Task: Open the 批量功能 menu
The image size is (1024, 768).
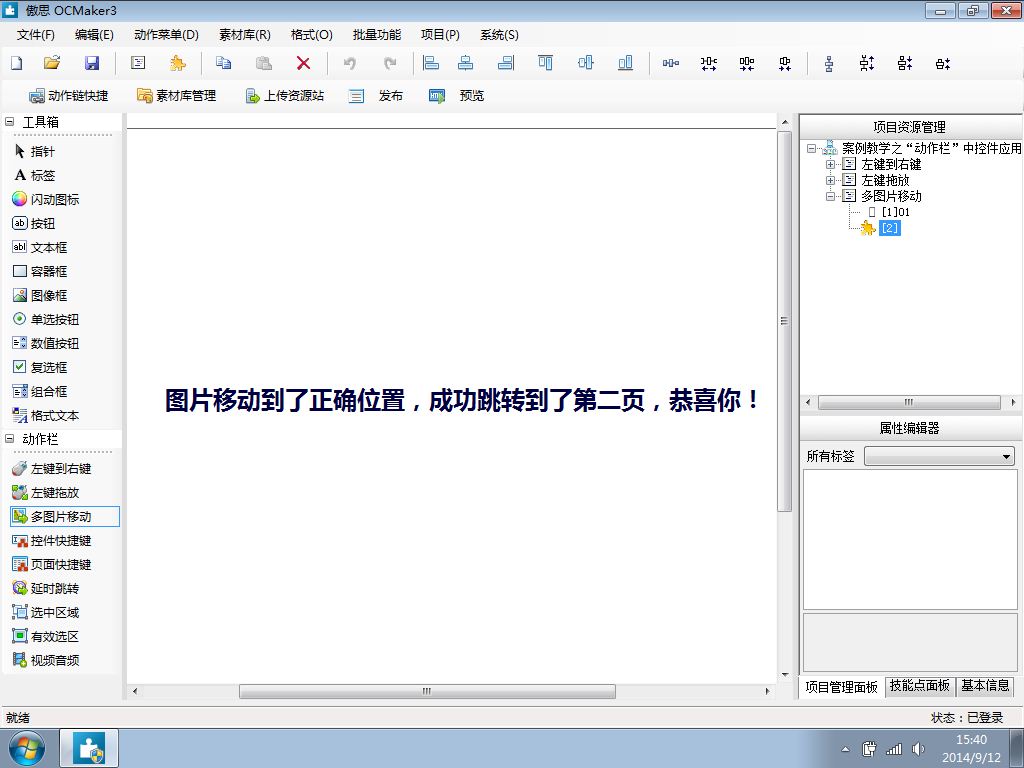Action: point(377,35)
